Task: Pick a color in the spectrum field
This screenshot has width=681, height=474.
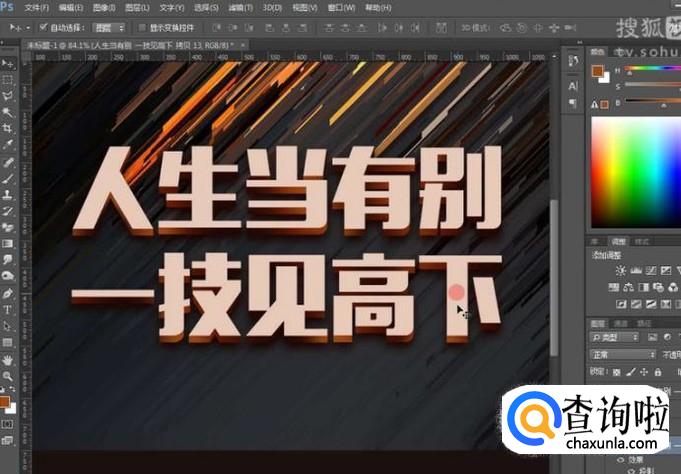Action: click(636, 172)
